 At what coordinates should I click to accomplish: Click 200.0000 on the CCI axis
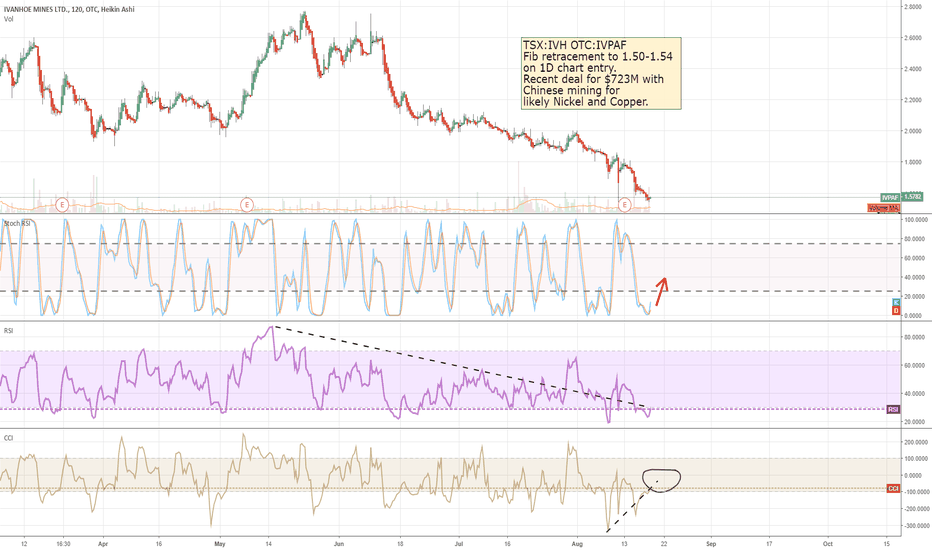tap(916, 442)
